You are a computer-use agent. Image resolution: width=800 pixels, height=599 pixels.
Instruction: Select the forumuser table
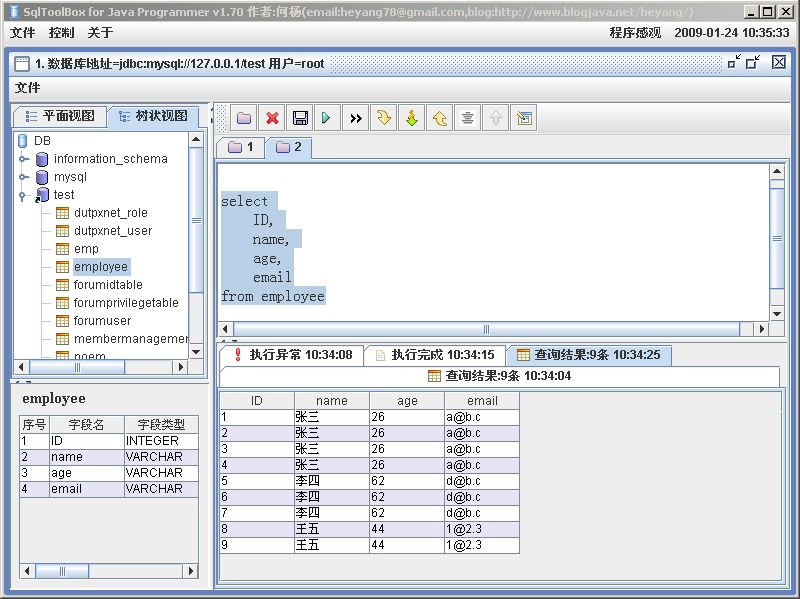[102, 320]
